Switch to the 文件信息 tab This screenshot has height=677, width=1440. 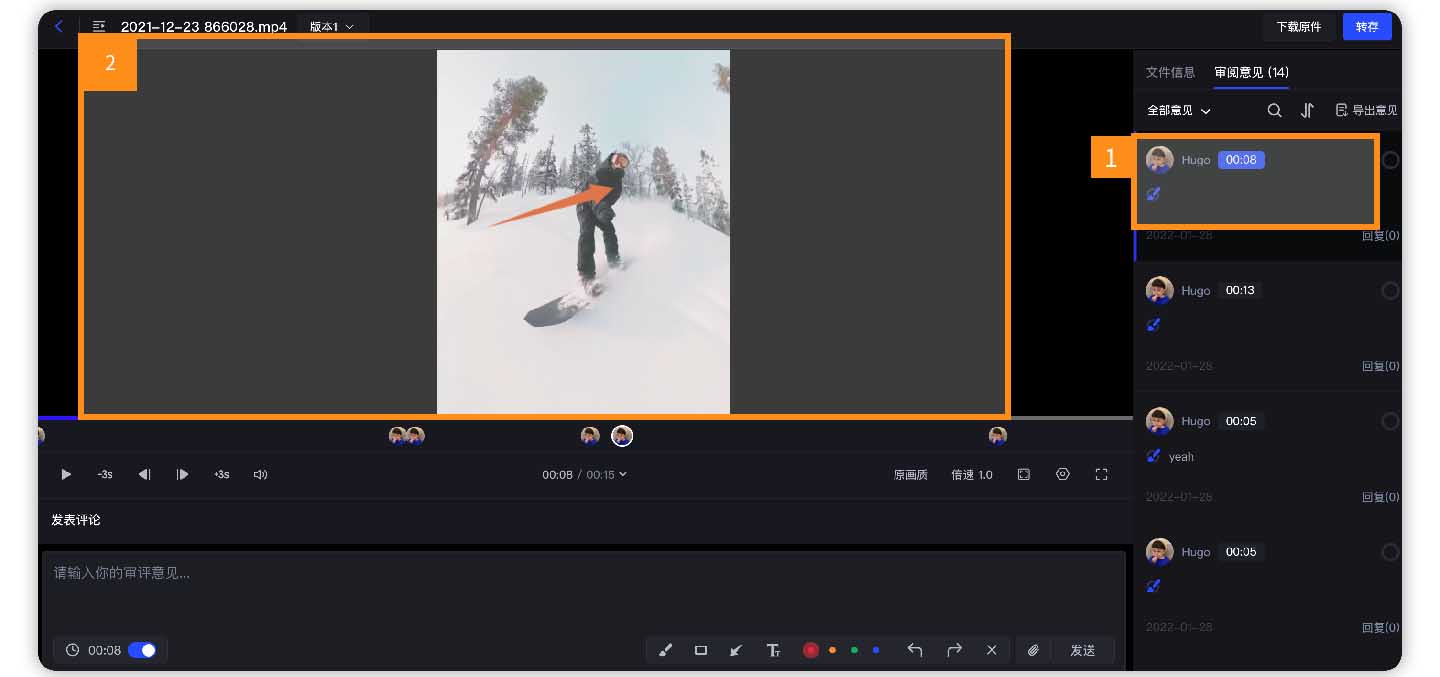tap(1170, 72)
